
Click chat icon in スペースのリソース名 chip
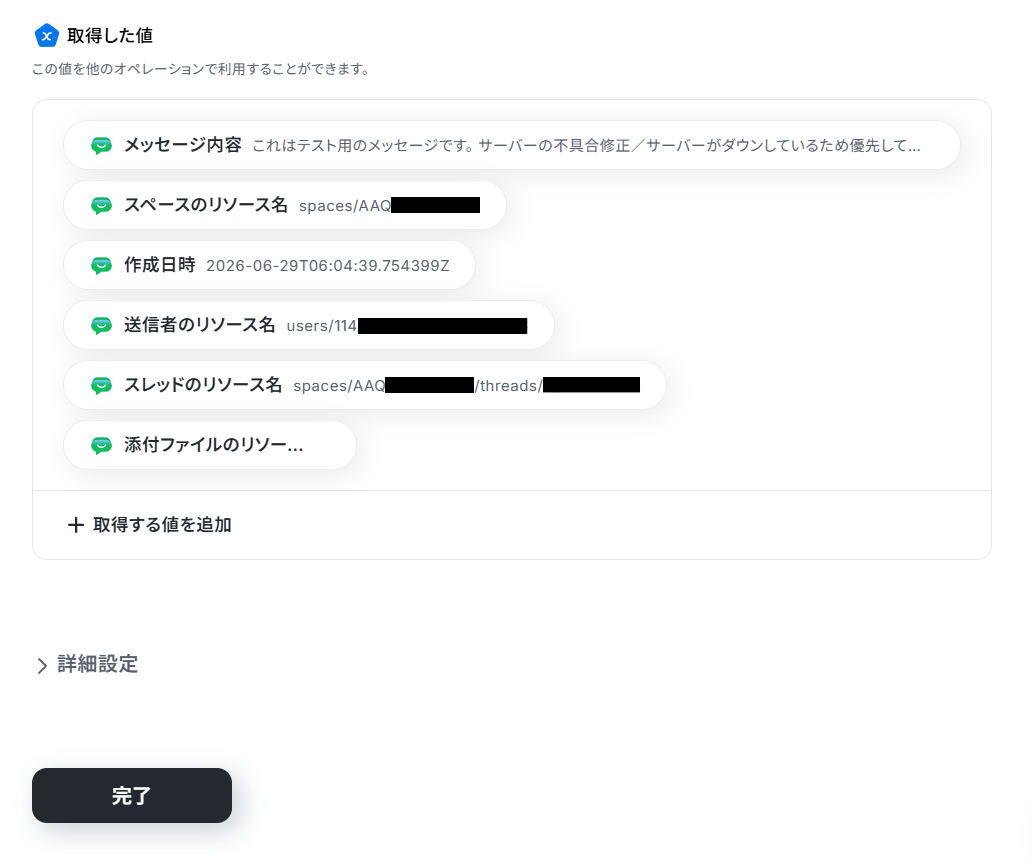(x=101, y=205)
